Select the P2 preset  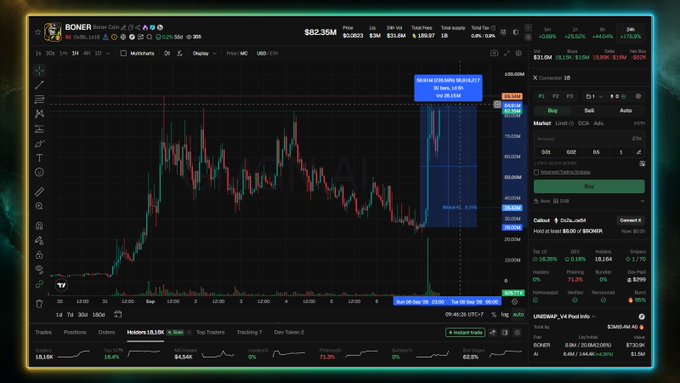tap(556, 96)
